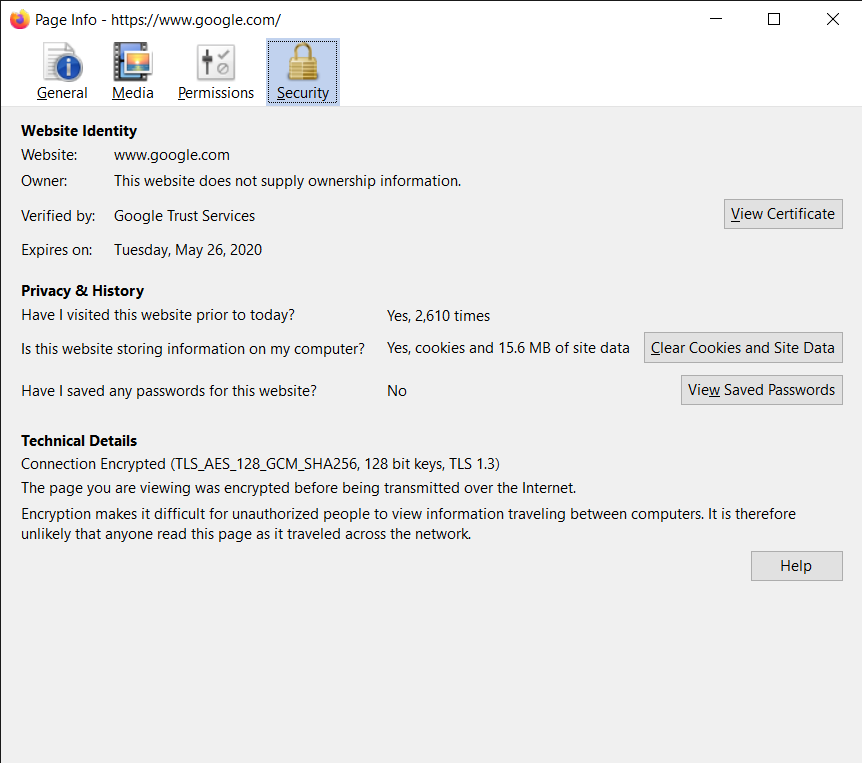The width and height of the screenshot is (862, 763).
Task: Click the expiry date Tuesday, May 26, 2020
Action: pyautogui.click(x=187, y=250)
